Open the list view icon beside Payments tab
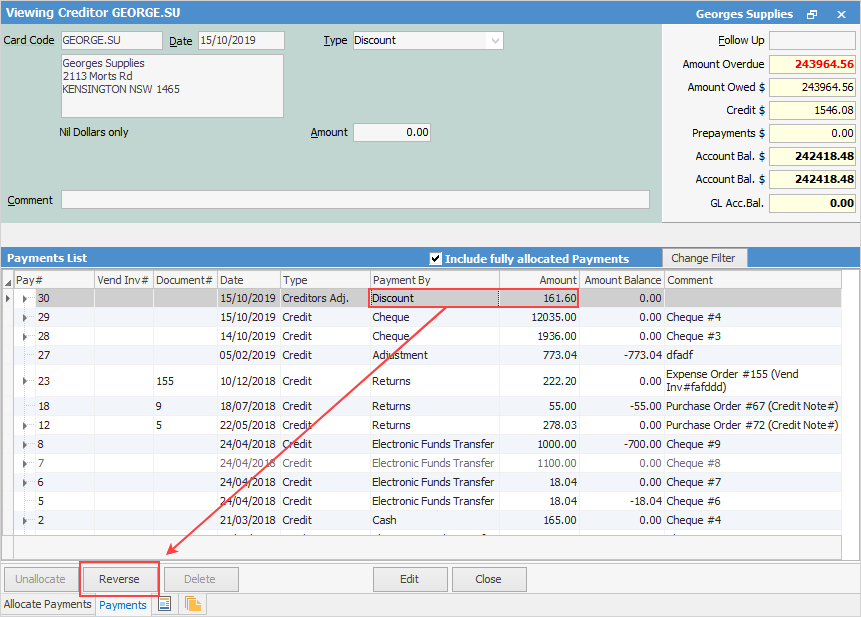The width and height of the screenshot is (861, 617). 164,604
